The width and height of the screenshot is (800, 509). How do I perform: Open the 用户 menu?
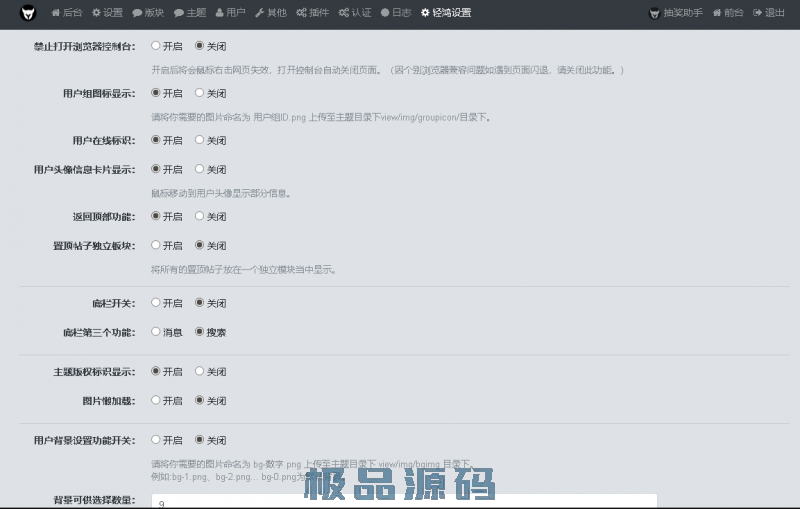point(231,13)
